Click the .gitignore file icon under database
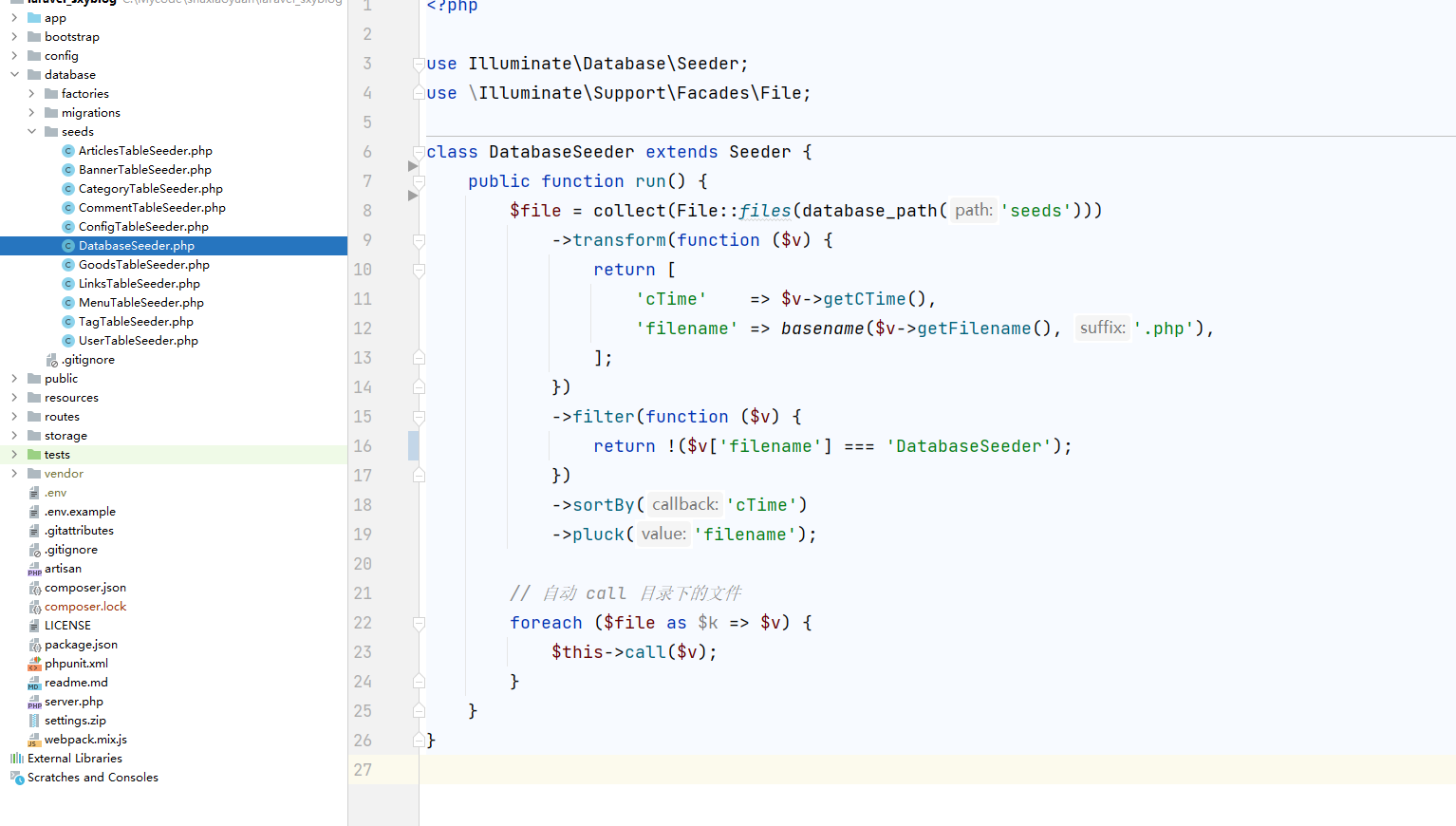 tap(51, 360)
